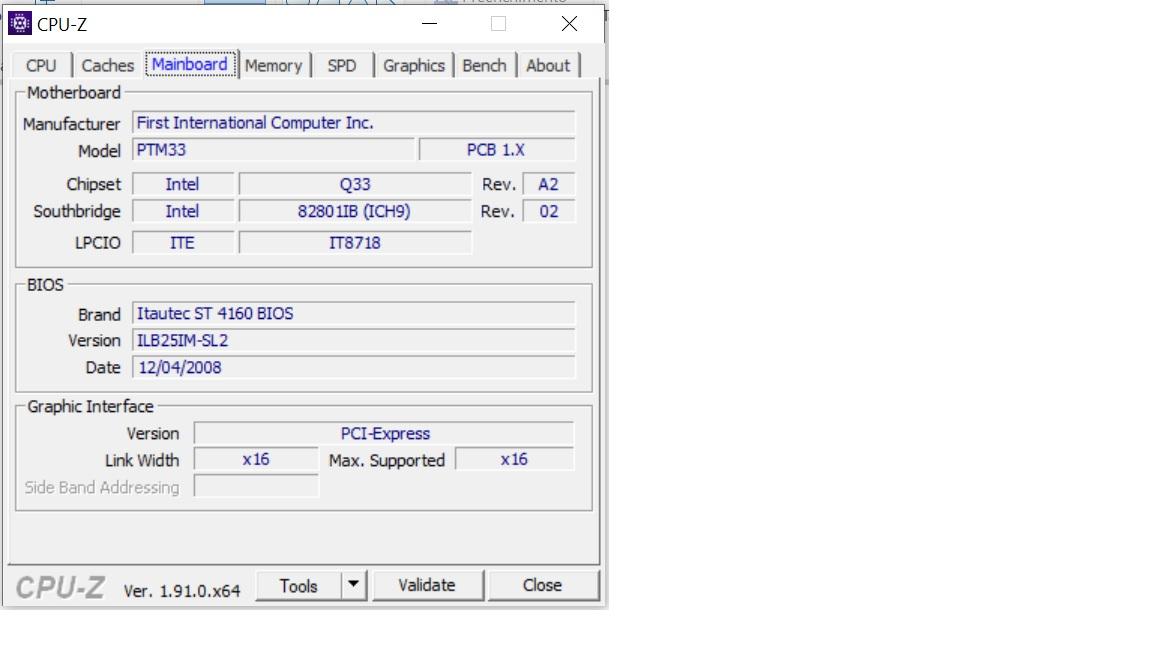Screen dimensions: 1152x648
Task: Click the southbridge value 82801IB (ICH9)
Action: [355, 212]
